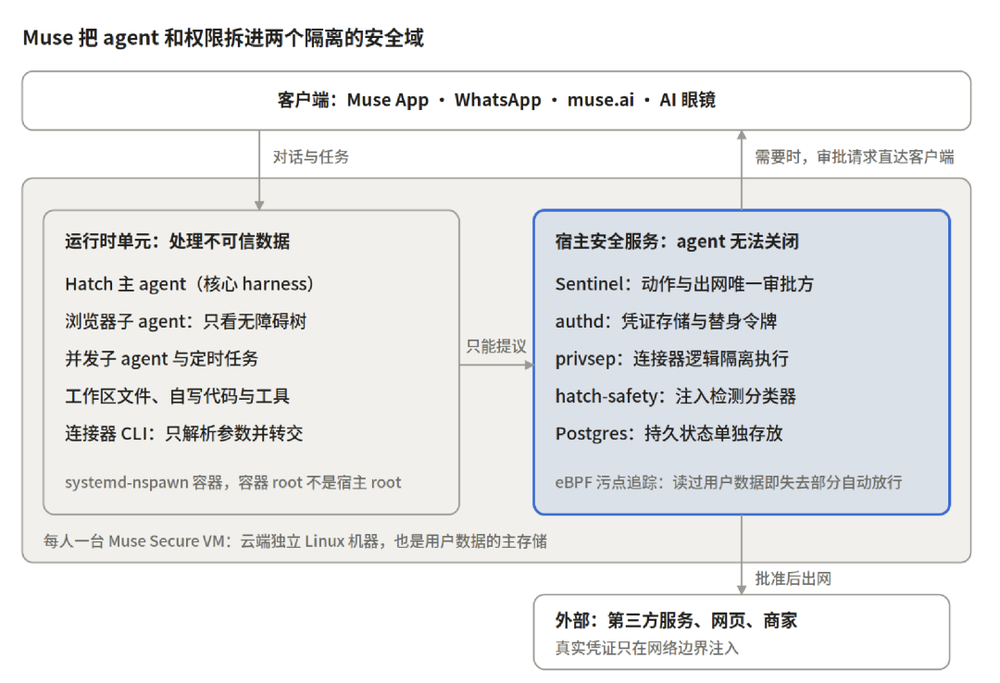Select the eBPF 污点追踪 note
The height and width of the screenshot is (683, 1000).
click(x=728, y=483)
